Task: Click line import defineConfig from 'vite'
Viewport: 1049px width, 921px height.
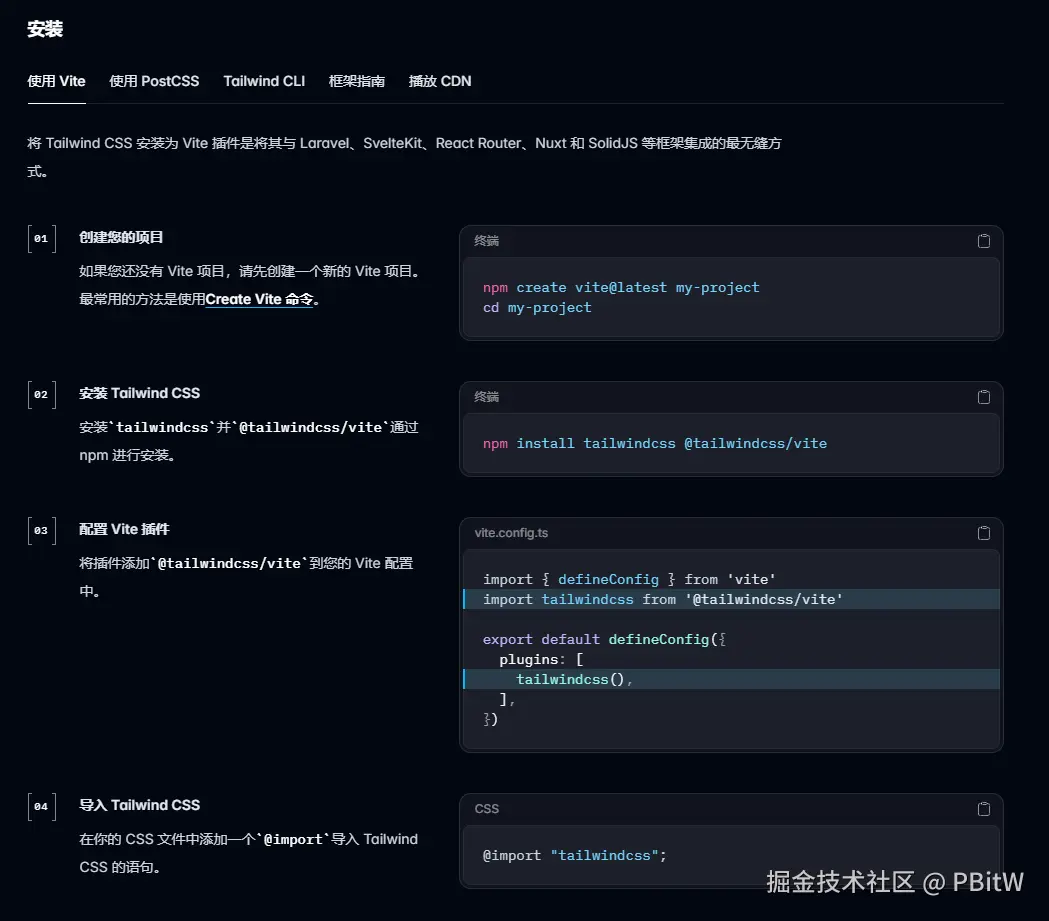Action: coord(629,579)
